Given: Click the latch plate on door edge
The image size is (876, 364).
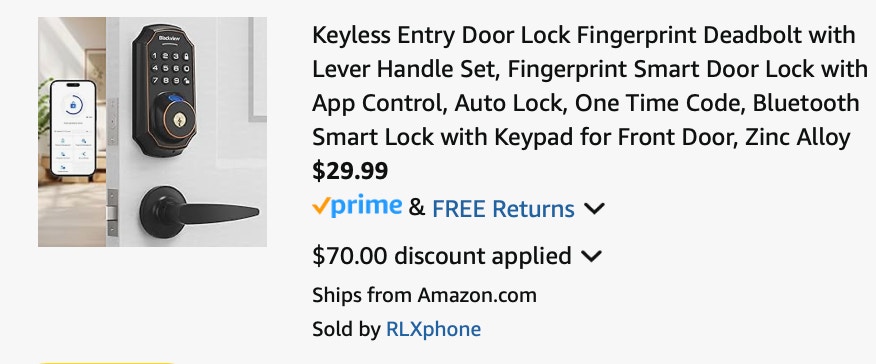Looking at the screenshot, I should 112,213.
